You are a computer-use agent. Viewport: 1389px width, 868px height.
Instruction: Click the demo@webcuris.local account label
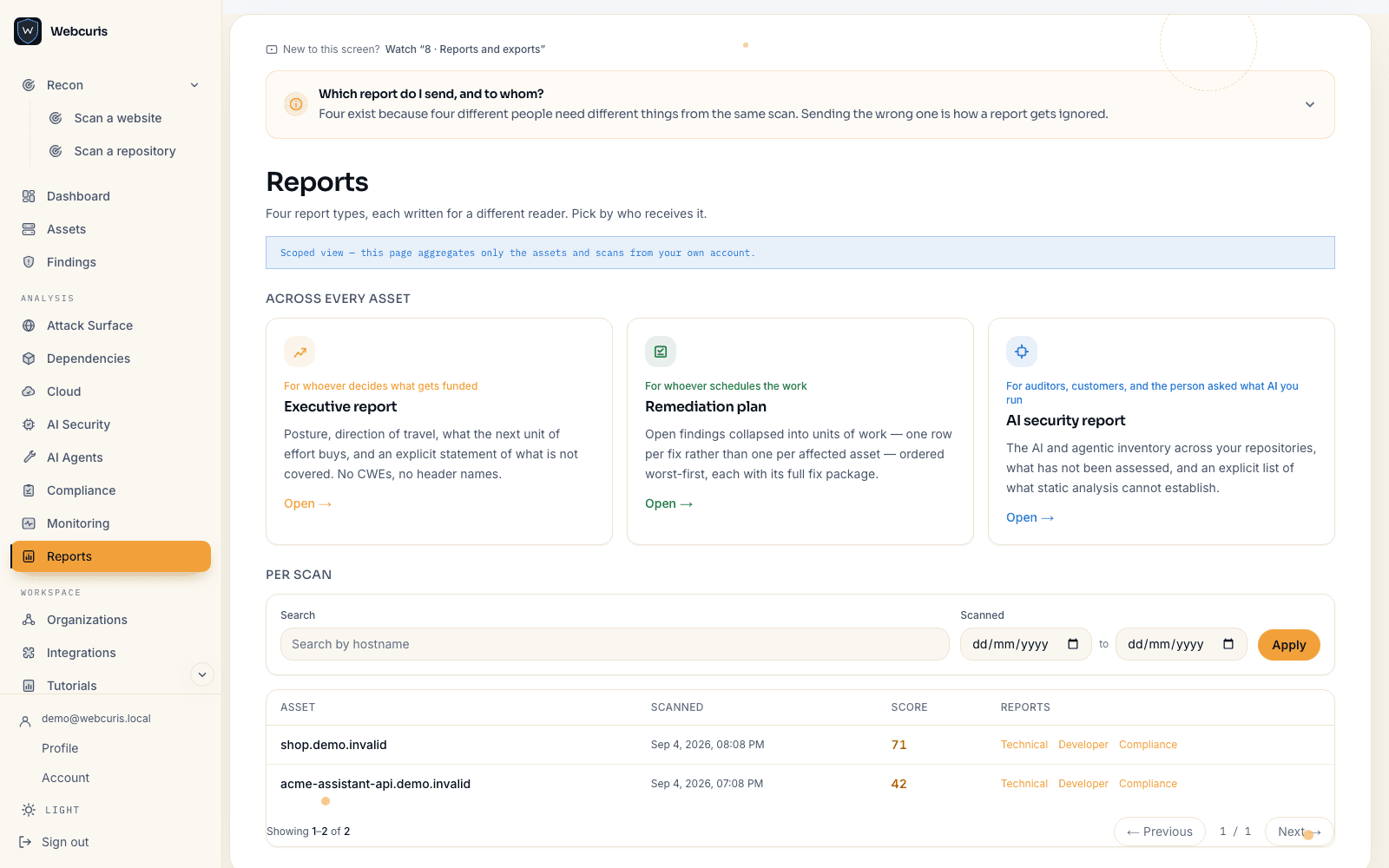tap(96, 719)
